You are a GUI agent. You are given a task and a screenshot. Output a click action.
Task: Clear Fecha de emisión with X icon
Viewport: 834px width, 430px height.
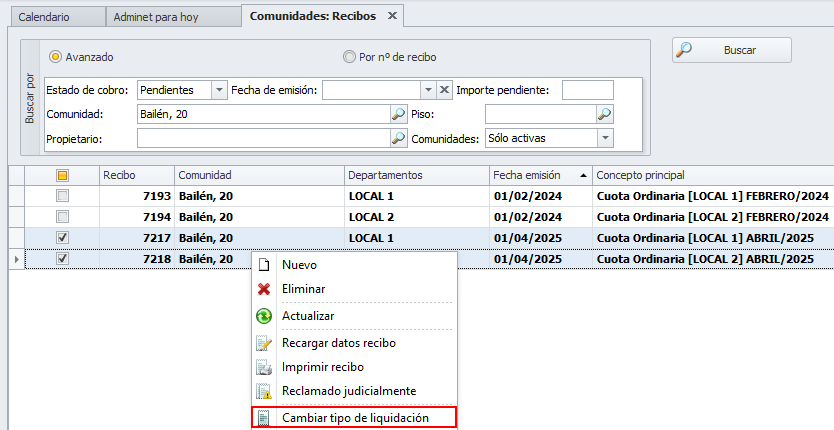click(x=444, y=90)
